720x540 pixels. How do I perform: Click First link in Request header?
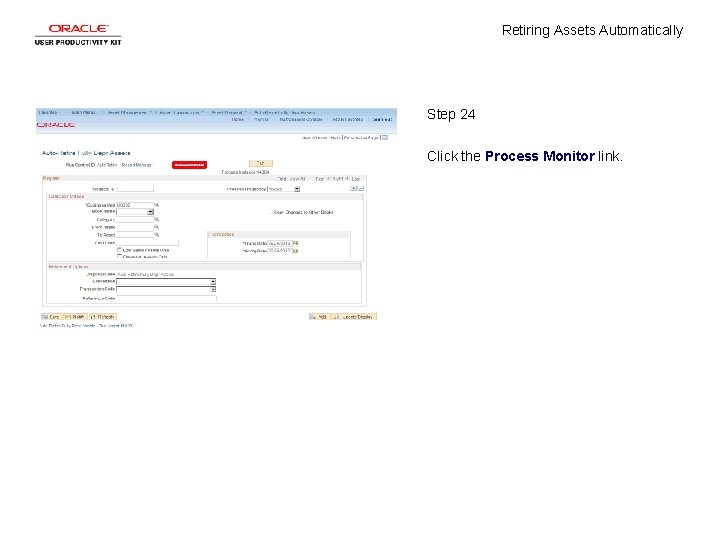[x=320, y=179]
